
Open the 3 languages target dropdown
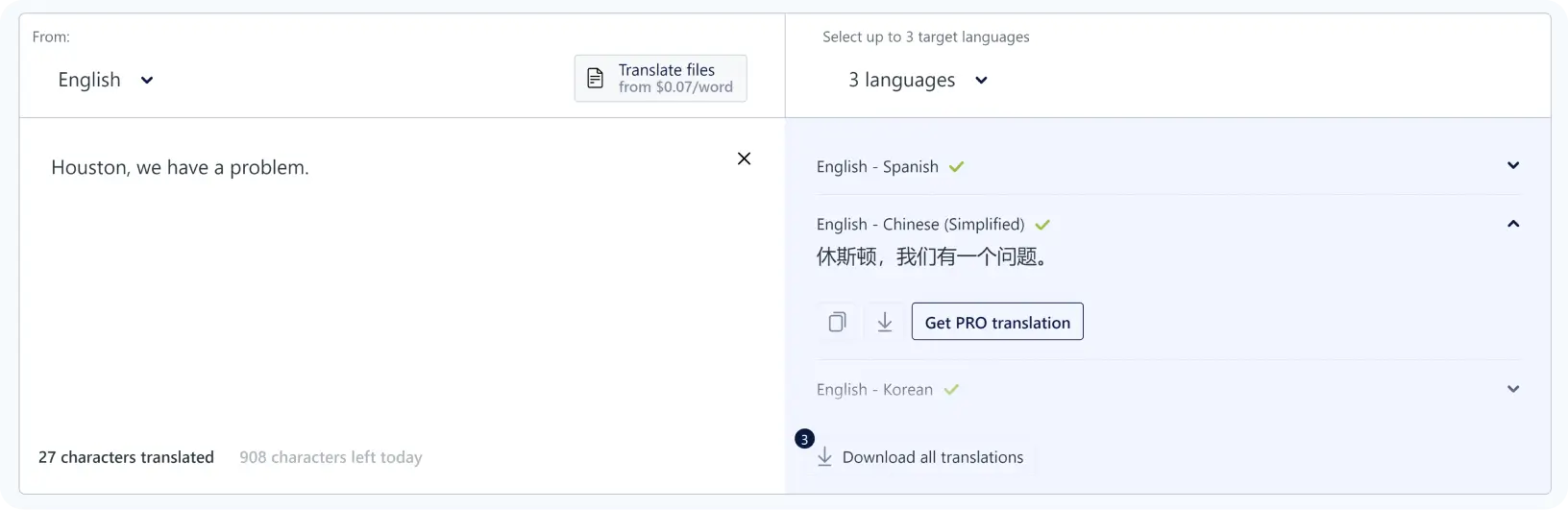(918, 80)
